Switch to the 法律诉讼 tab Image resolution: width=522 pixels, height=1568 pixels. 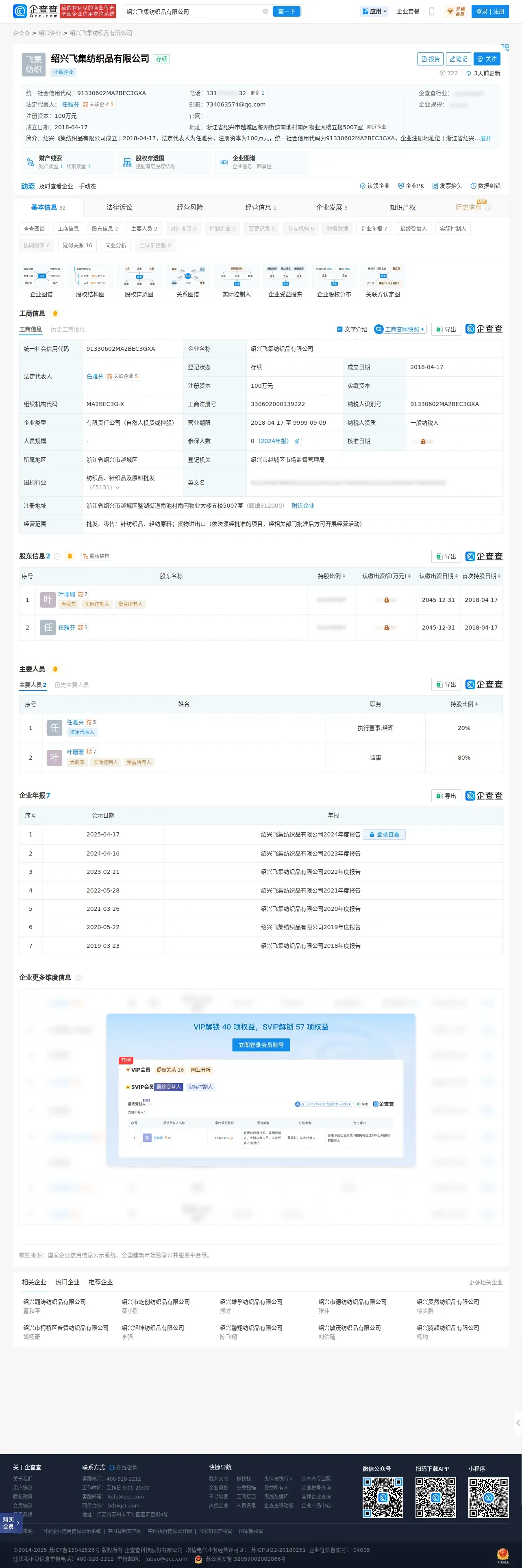pos(119,208)
